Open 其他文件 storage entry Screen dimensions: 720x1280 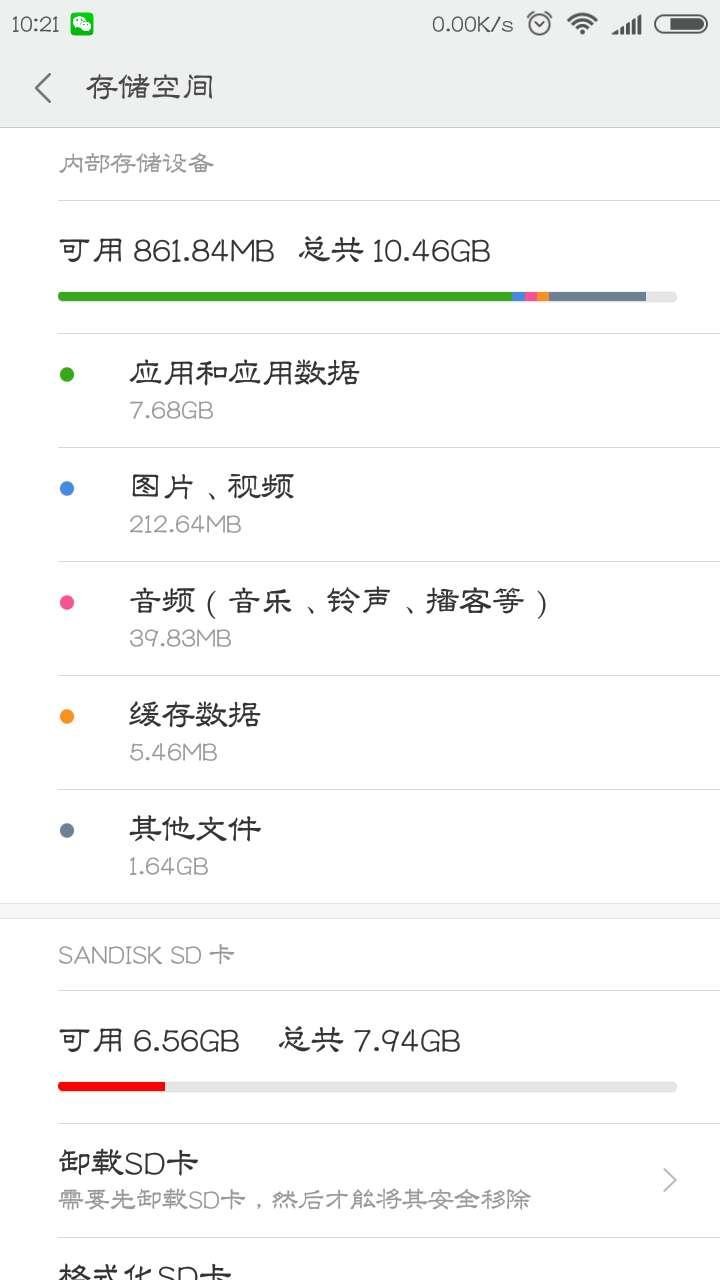coord(360,847)
